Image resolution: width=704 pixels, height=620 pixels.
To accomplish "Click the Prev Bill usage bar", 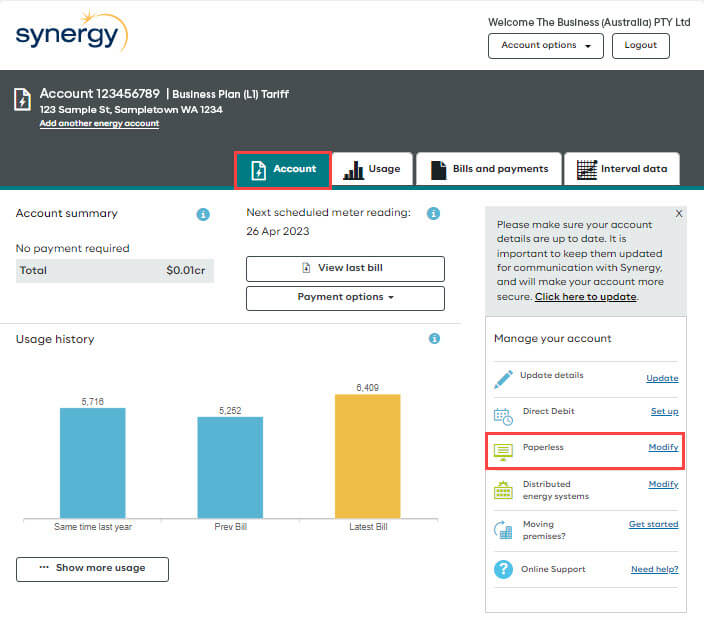I will (x=230, y=467).
